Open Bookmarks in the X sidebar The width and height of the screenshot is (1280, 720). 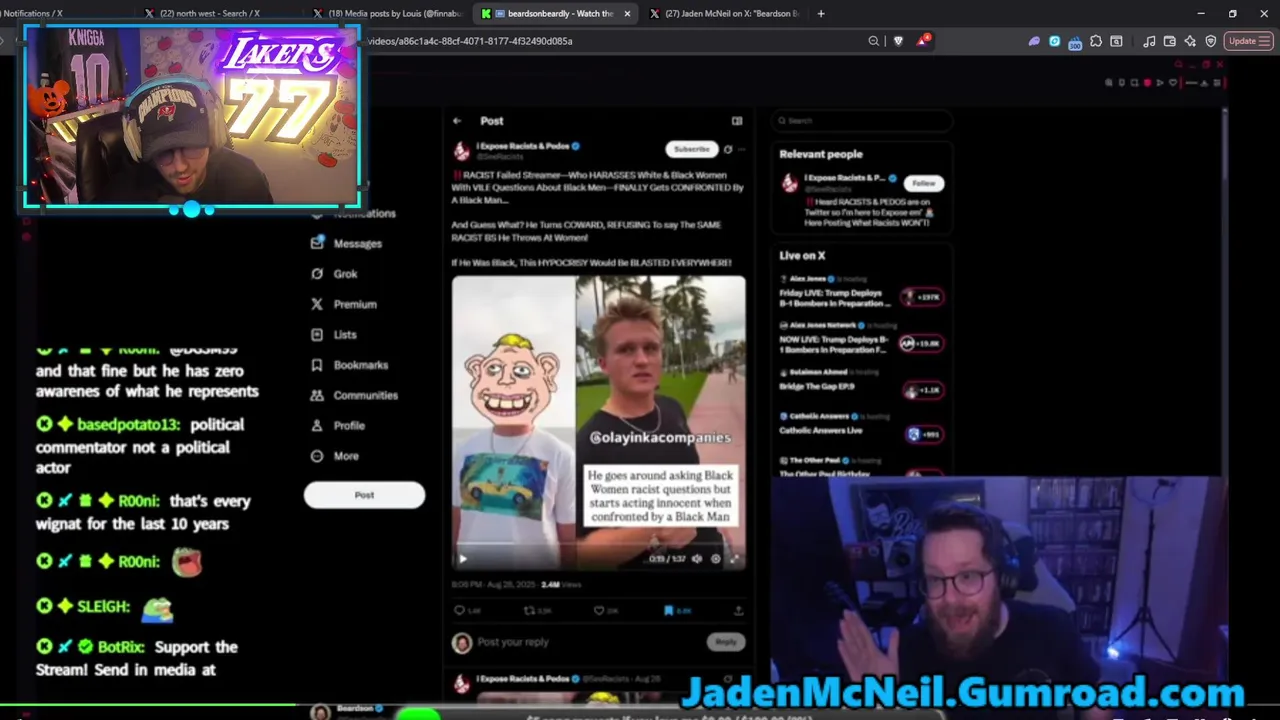coord(349,365)
